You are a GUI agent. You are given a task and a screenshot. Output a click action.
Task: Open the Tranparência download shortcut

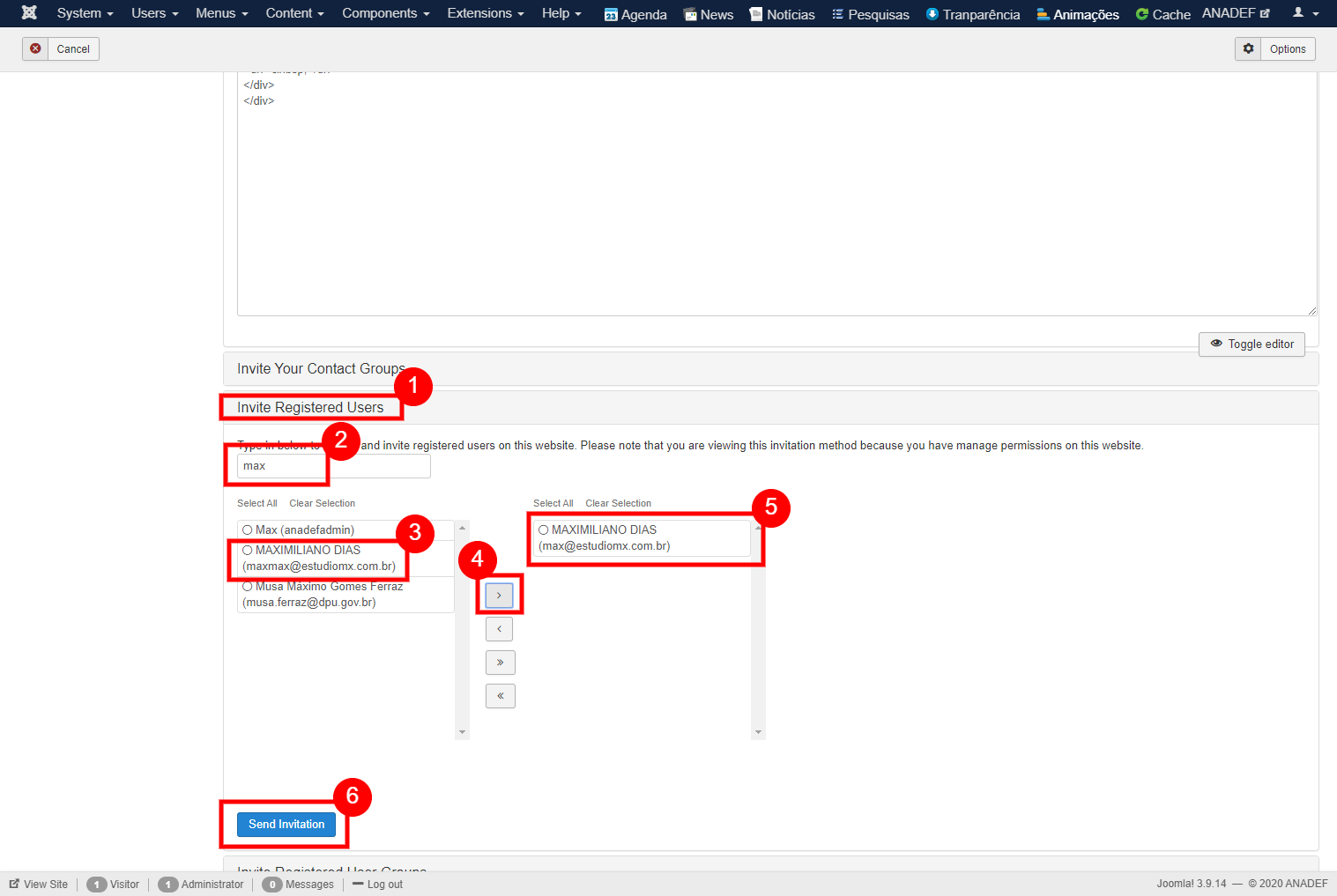972,14
